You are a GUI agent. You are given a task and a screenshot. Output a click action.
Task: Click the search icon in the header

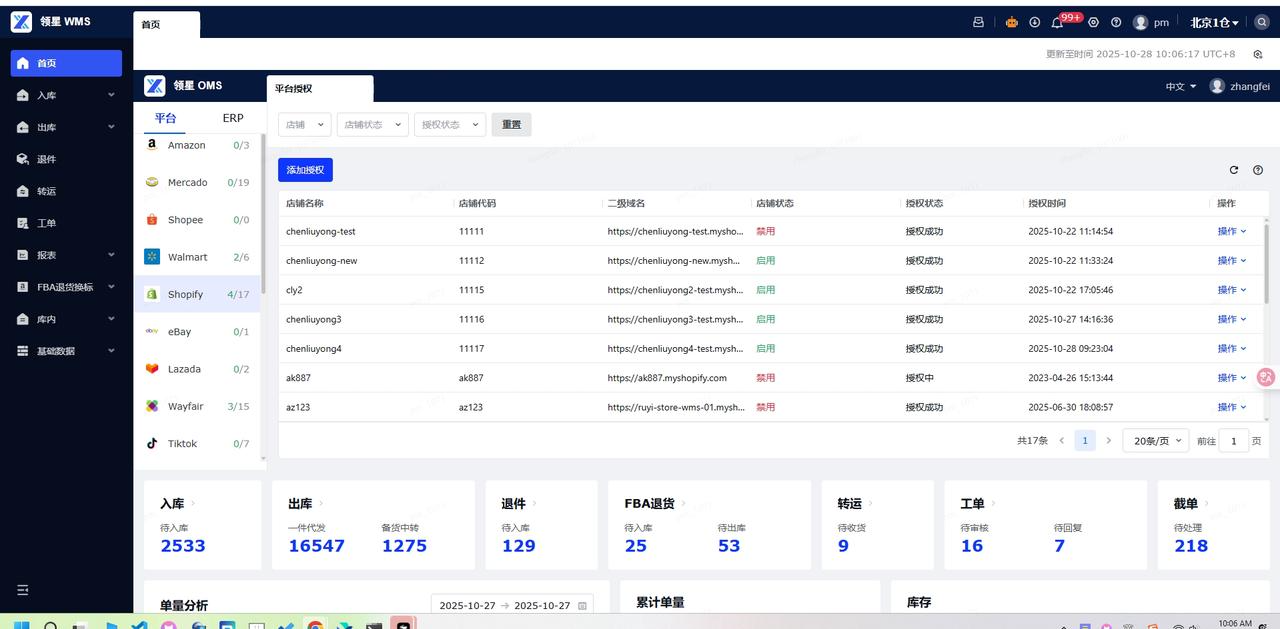(x=1262, y=22)
